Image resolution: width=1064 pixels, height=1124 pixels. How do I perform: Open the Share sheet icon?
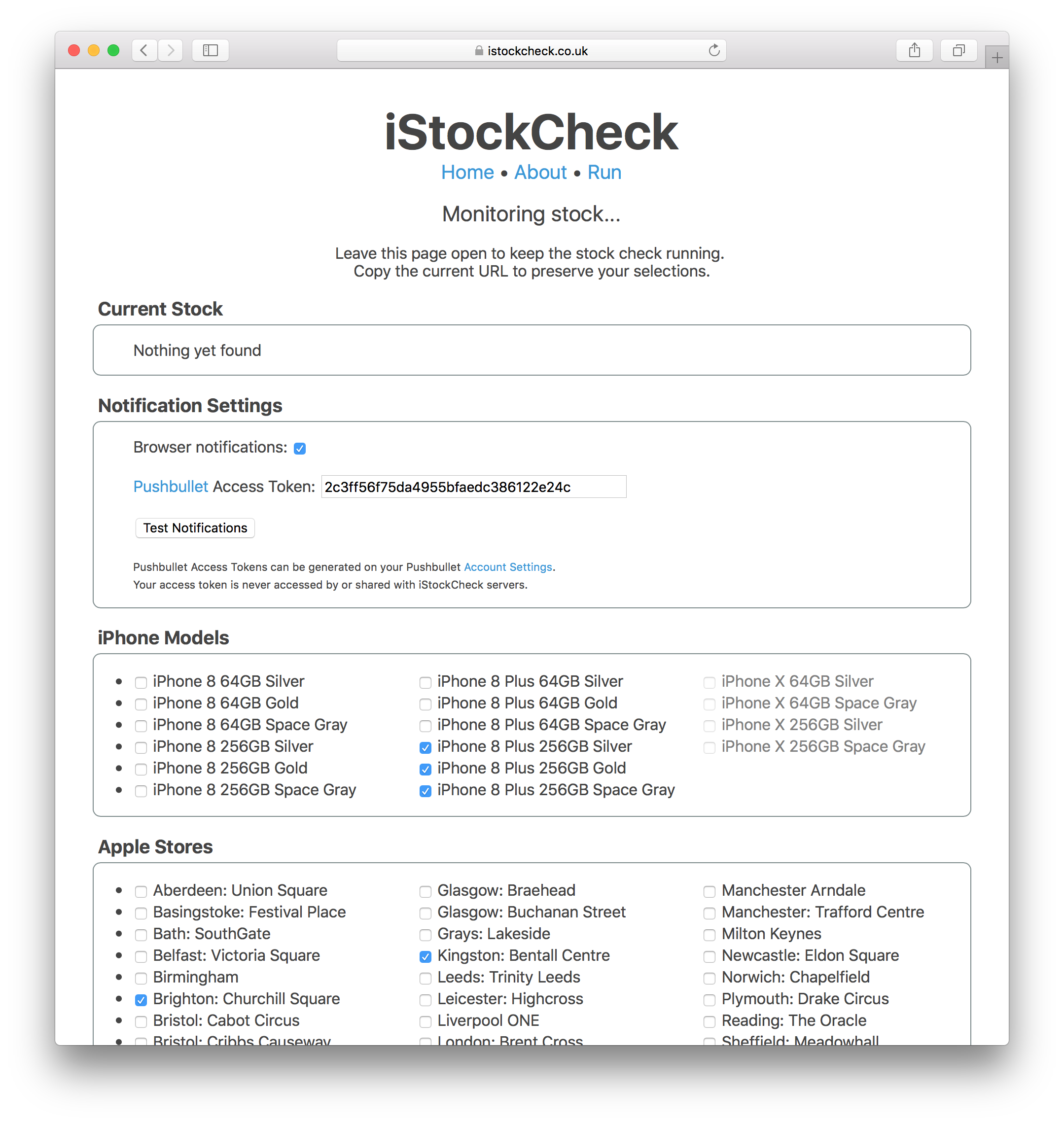coord(914,50)
